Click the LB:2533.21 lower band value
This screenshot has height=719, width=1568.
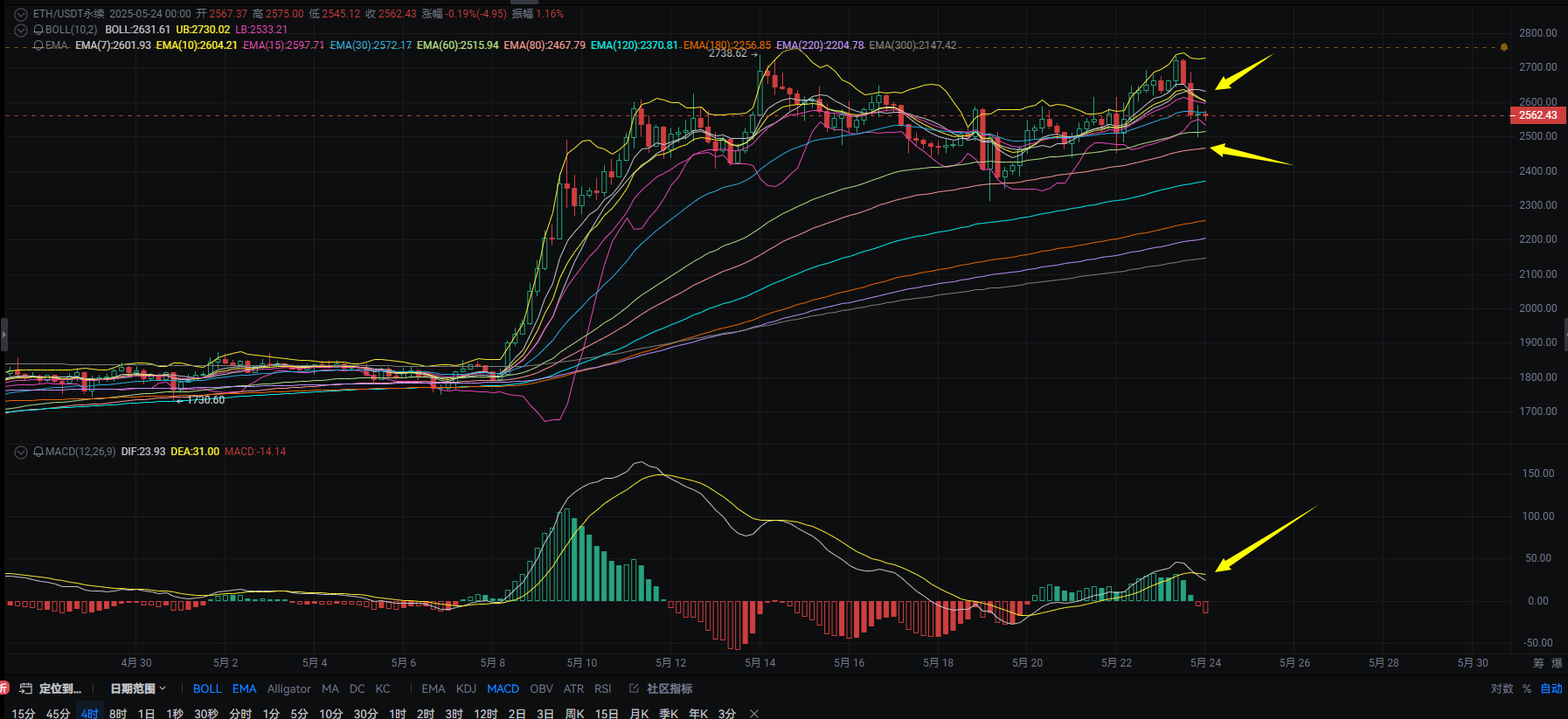[x=261, y=30]
